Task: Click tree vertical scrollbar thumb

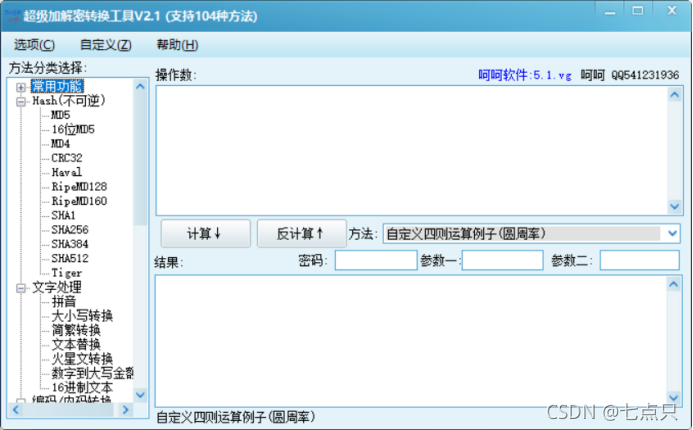Action: click(140, 159)
